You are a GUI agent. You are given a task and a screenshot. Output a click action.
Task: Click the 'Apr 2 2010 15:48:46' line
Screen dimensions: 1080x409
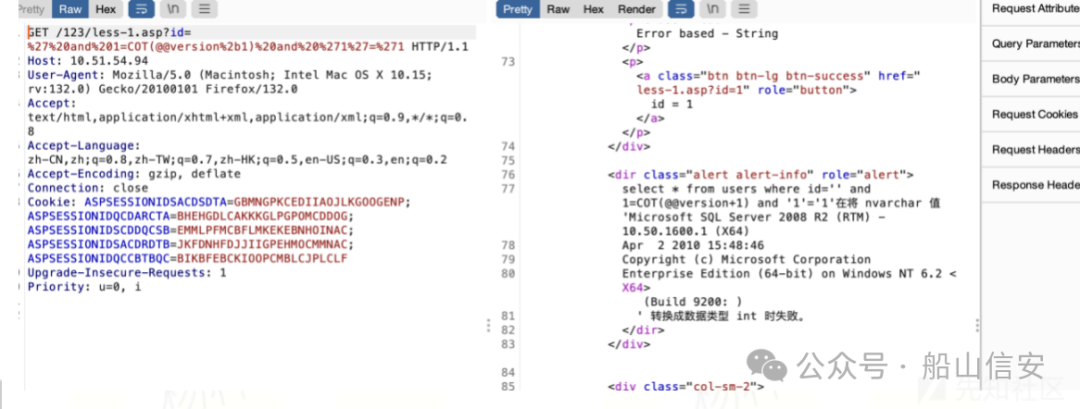(693, 245)
